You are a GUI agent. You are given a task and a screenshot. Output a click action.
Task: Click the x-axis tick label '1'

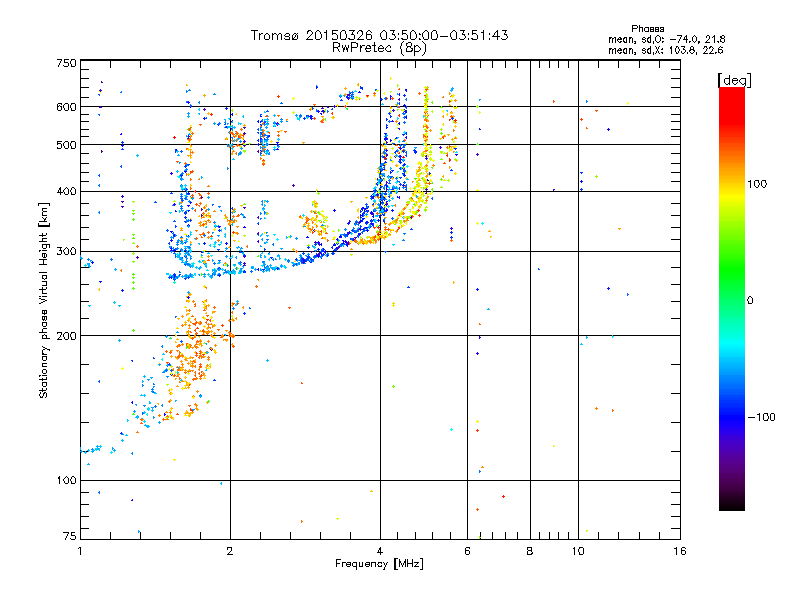point(80,551)
